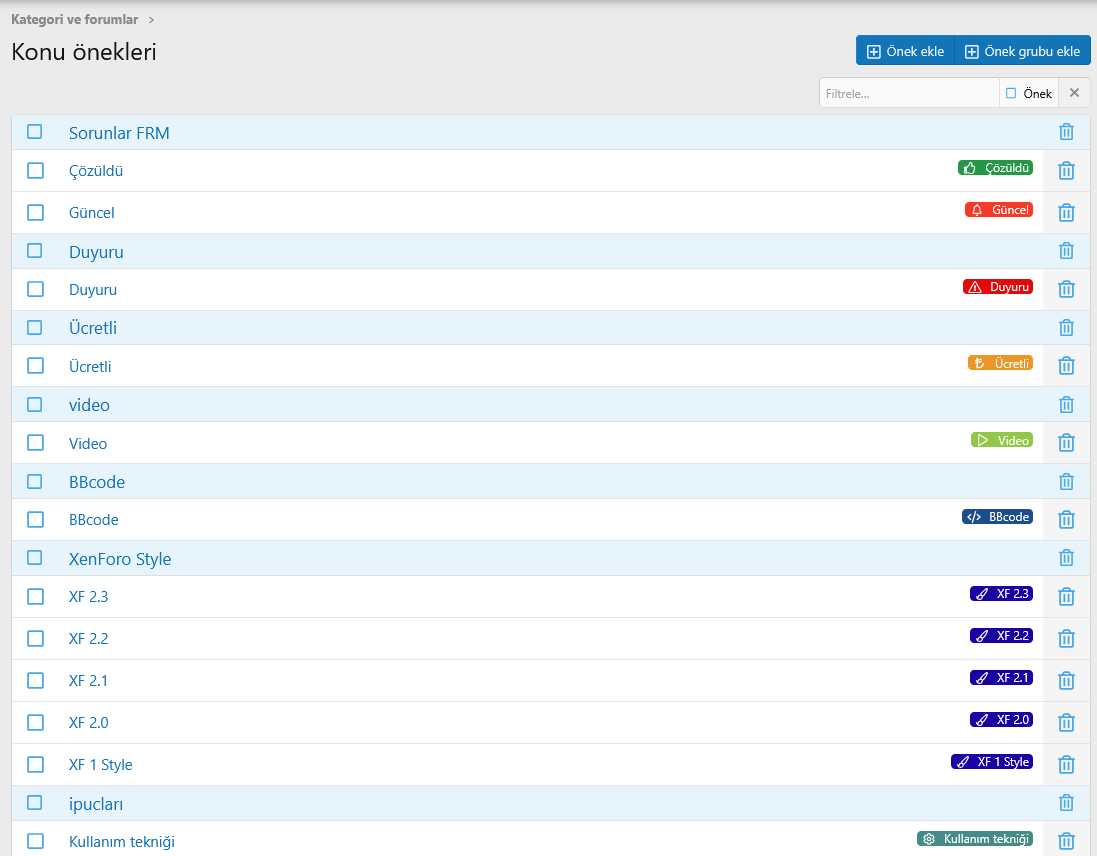The height and width of the screenshot is (856, 1097).
Task: Click trash icon for Kullanım tekniği
Action: (1066, 842)
